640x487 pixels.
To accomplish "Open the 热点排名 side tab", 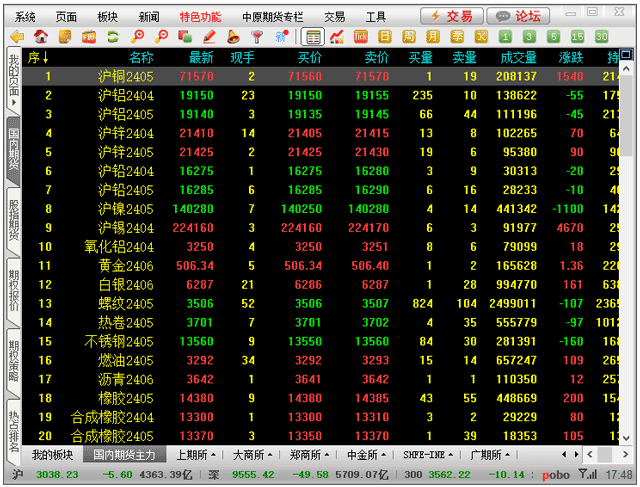I will [x=14, y=431].
